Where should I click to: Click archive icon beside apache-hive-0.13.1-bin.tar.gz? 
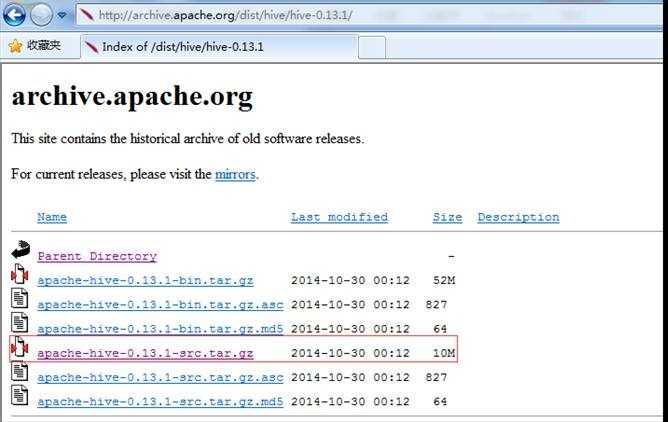point(20,274)
